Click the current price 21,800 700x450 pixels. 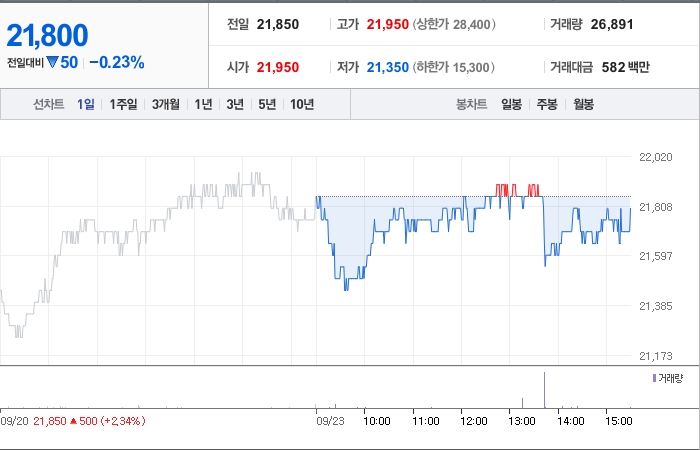(47, 35)
